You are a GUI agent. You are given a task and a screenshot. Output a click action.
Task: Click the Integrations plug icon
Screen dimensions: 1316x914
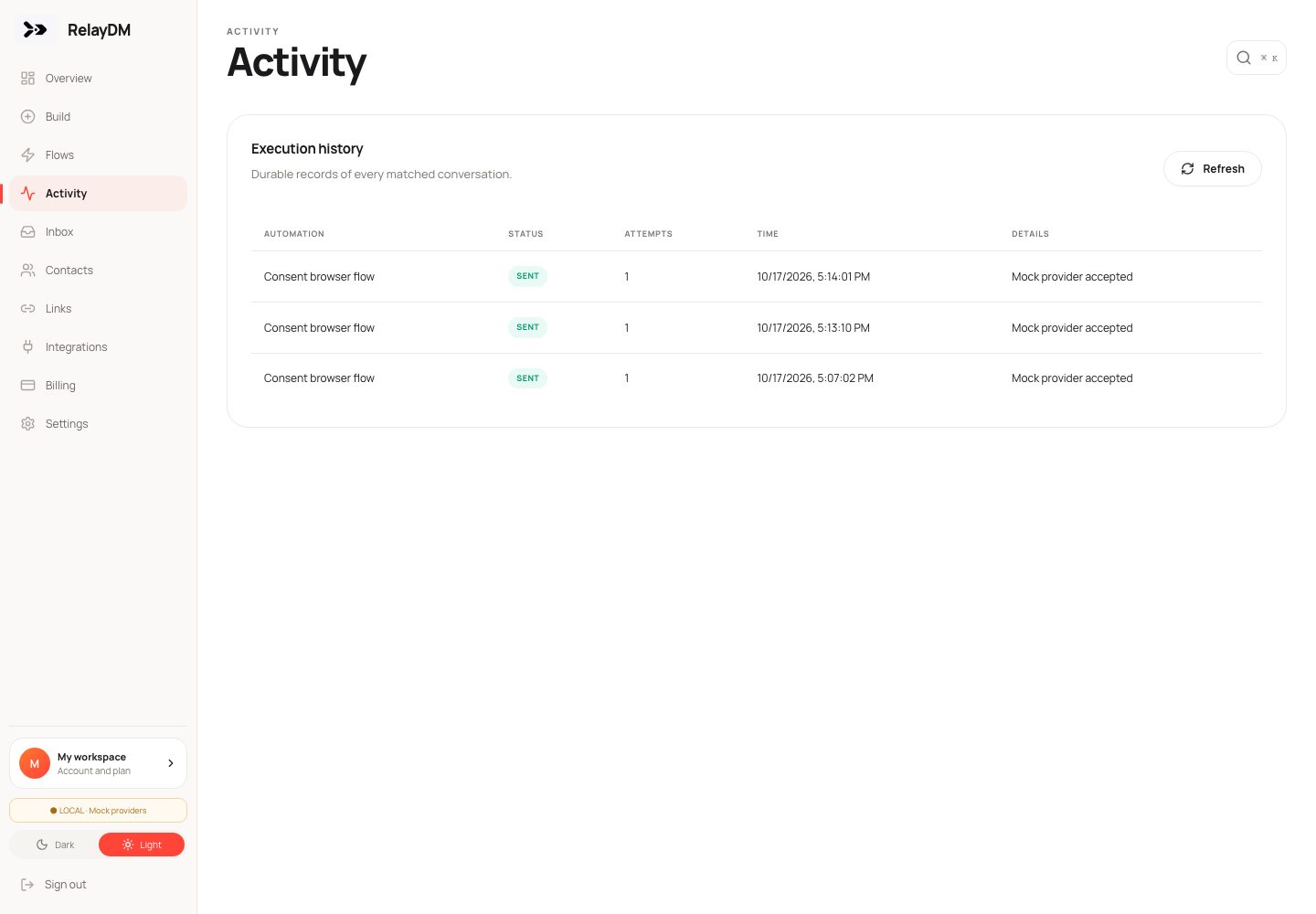click(27, 347)
